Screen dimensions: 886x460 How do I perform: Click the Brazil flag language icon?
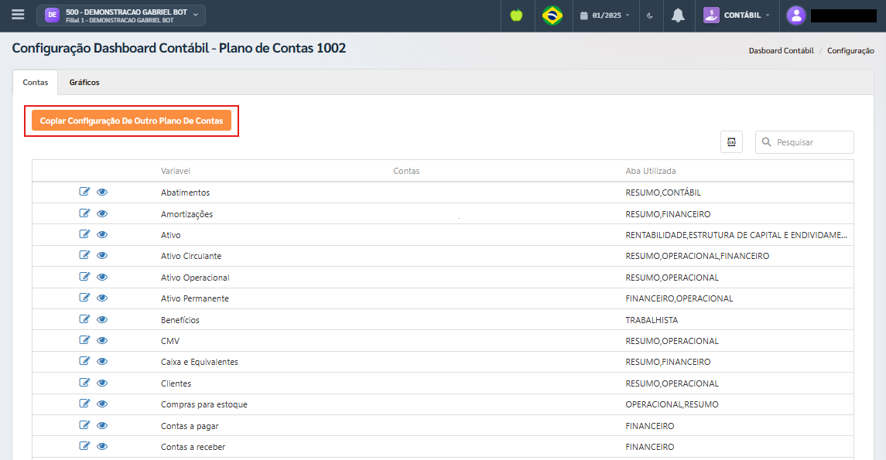552,15
